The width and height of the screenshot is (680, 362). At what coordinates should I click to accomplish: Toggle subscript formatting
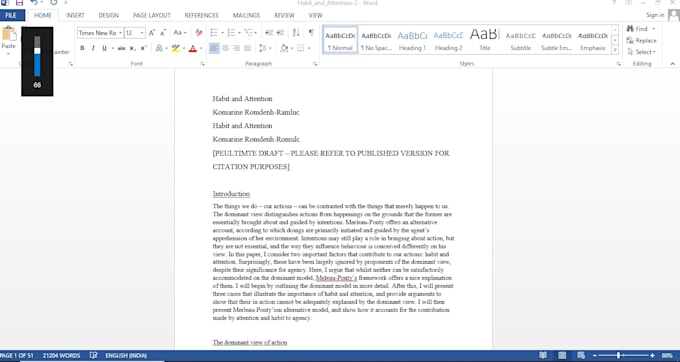tap(133, 48)
